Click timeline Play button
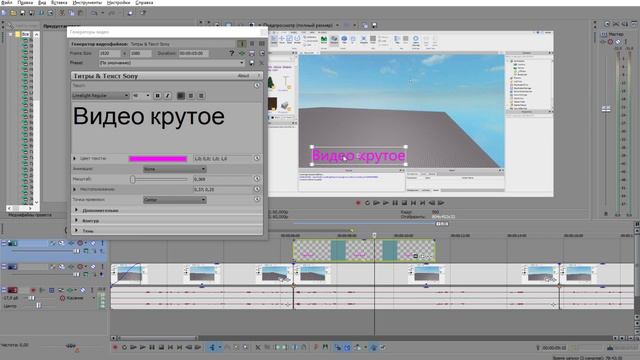 142,347
